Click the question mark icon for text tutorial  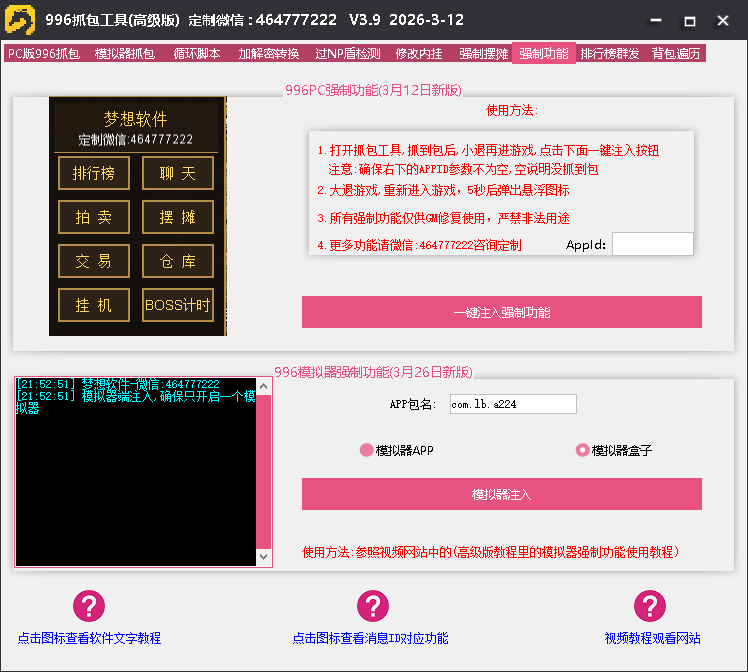click(x=89, y=606)
